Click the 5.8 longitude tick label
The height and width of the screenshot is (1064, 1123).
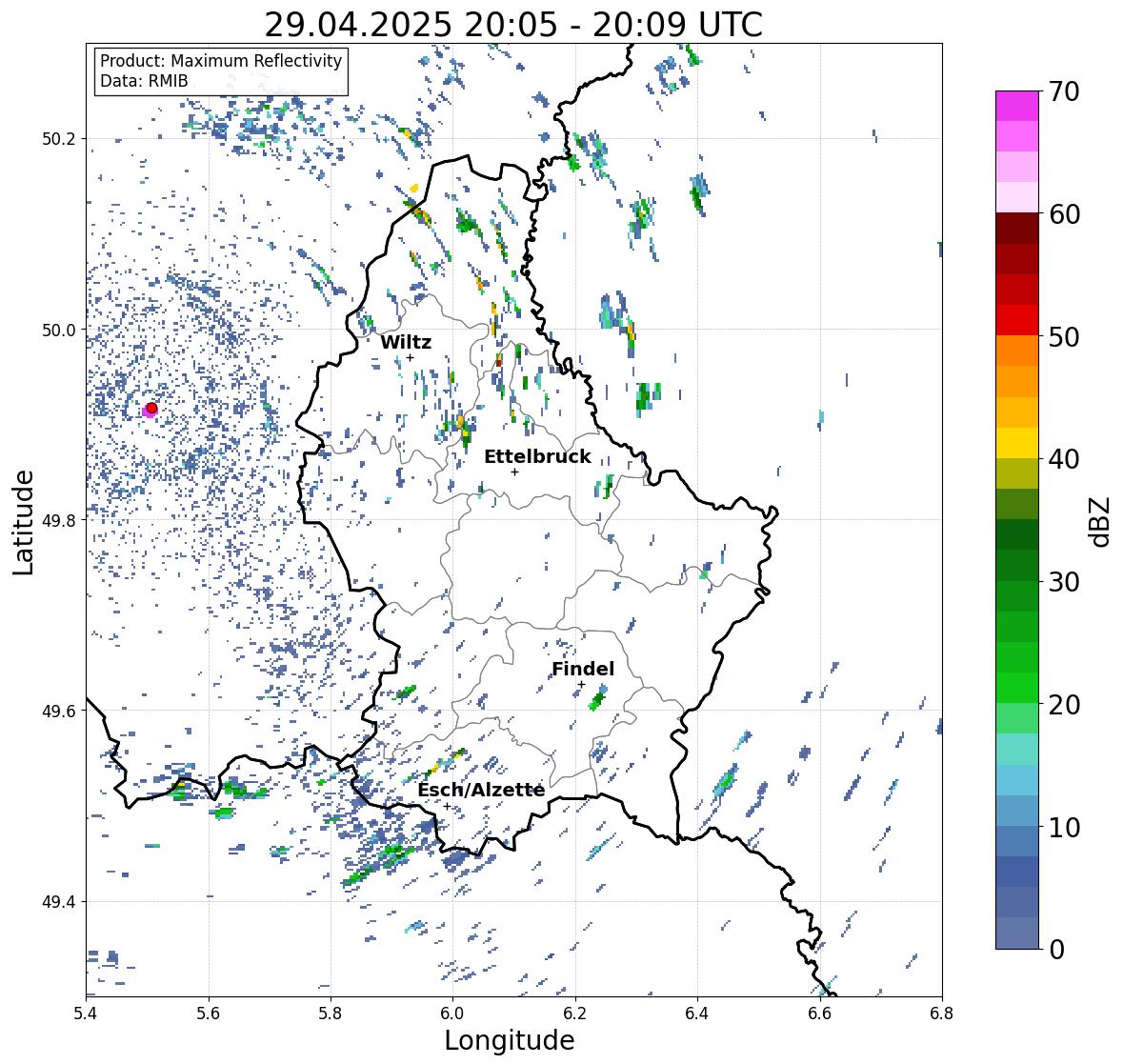[x=331, y=1014]
